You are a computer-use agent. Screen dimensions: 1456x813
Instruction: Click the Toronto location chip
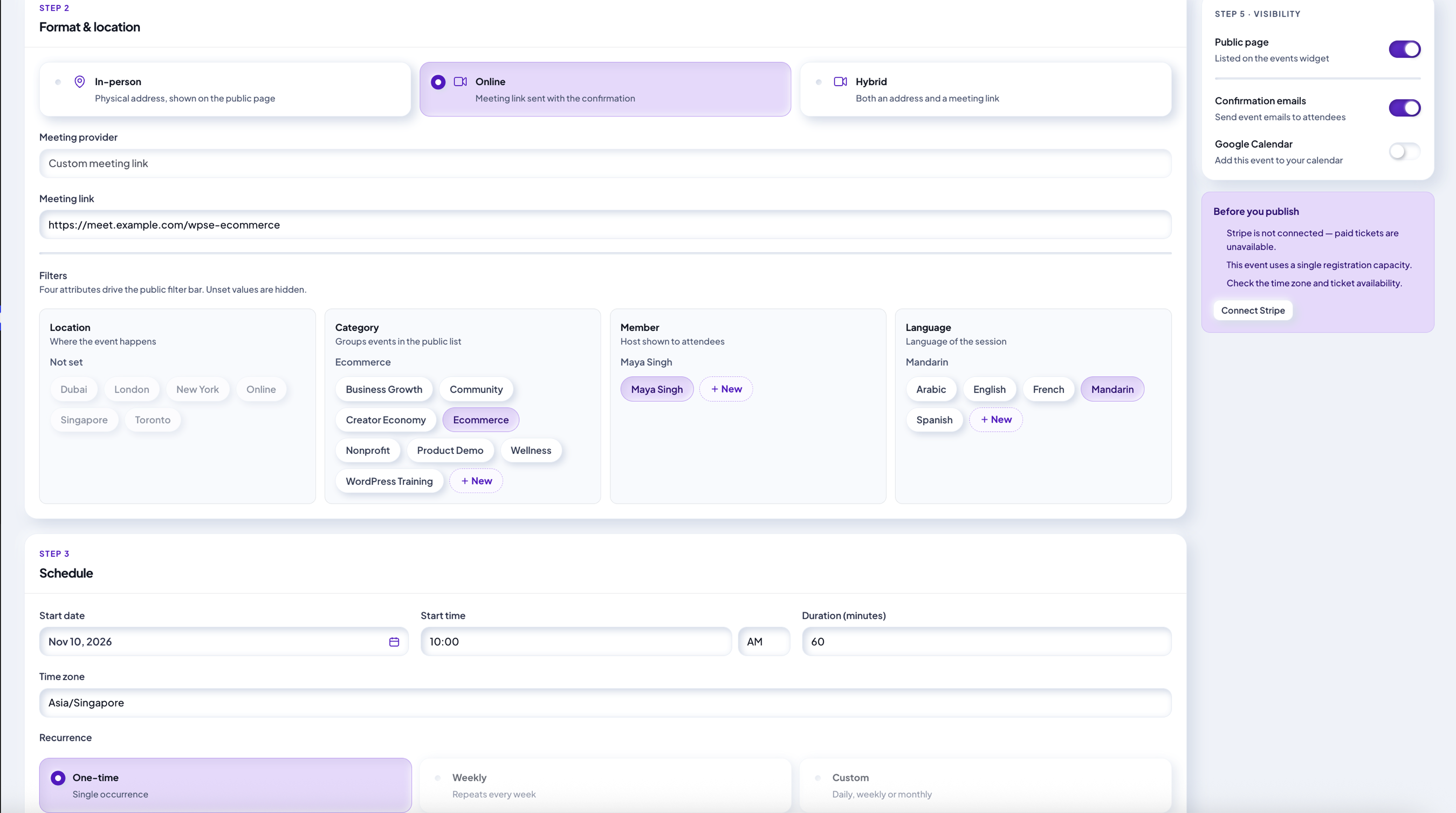(153, 420)
